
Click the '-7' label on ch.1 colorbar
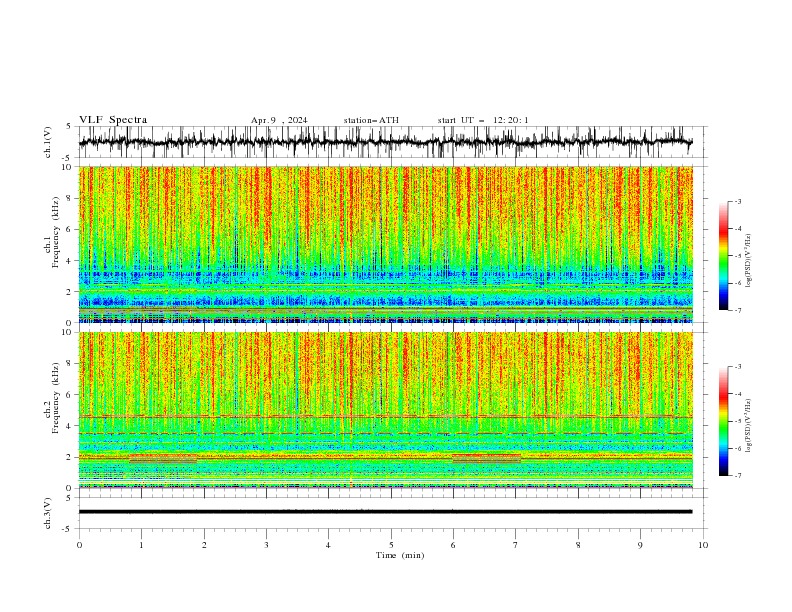738,310
